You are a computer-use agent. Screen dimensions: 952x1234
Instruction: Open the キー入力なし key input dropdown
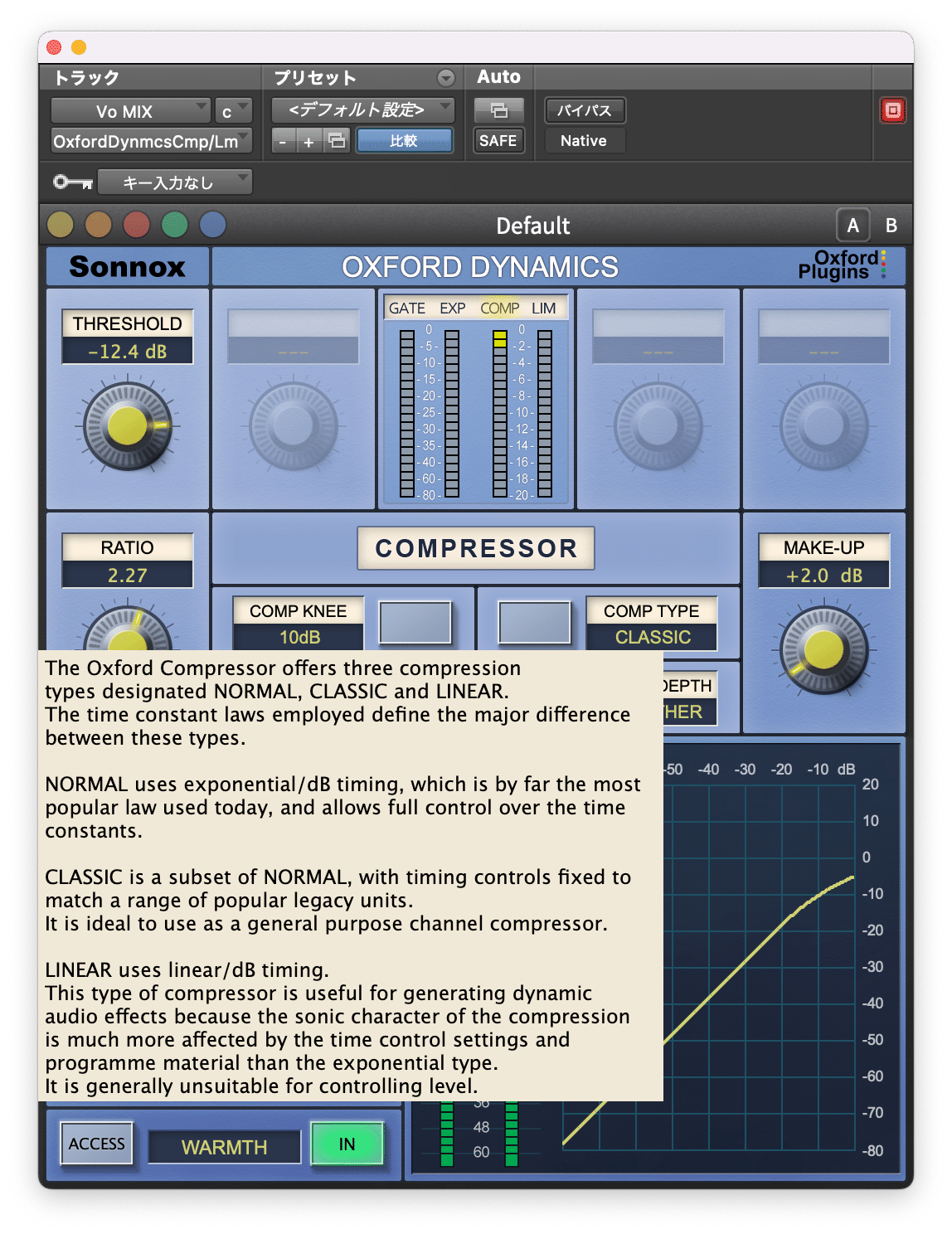(x=174, y=181)
